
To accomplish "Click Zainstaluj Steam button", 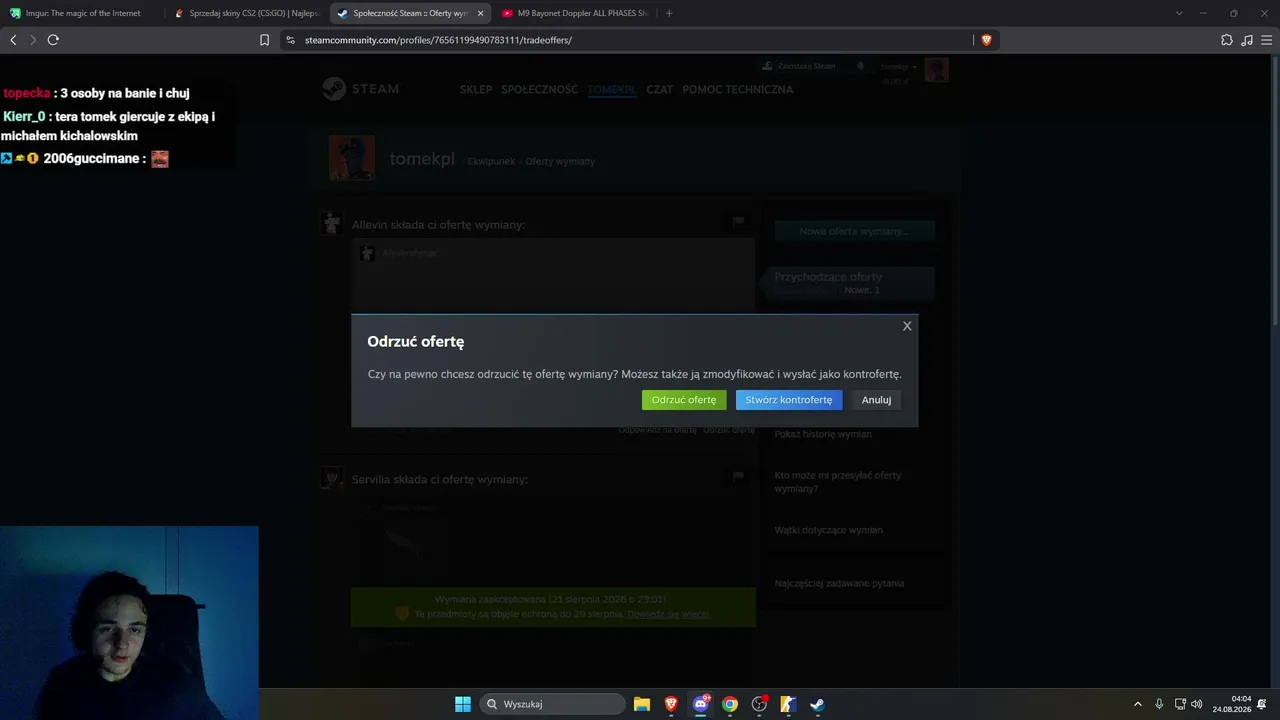I will point(799,66).
